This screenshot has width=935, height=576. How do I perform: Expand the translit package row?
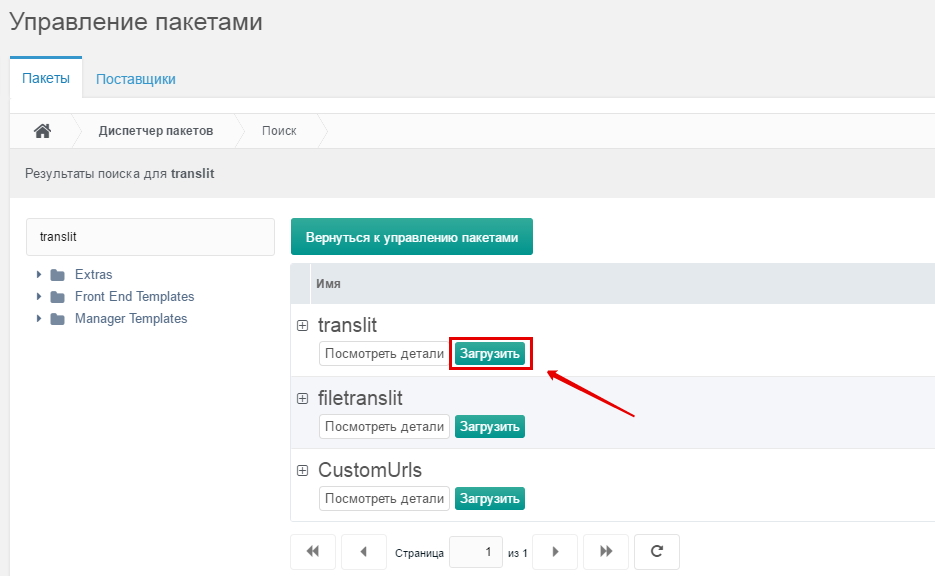tap(302, 326)
